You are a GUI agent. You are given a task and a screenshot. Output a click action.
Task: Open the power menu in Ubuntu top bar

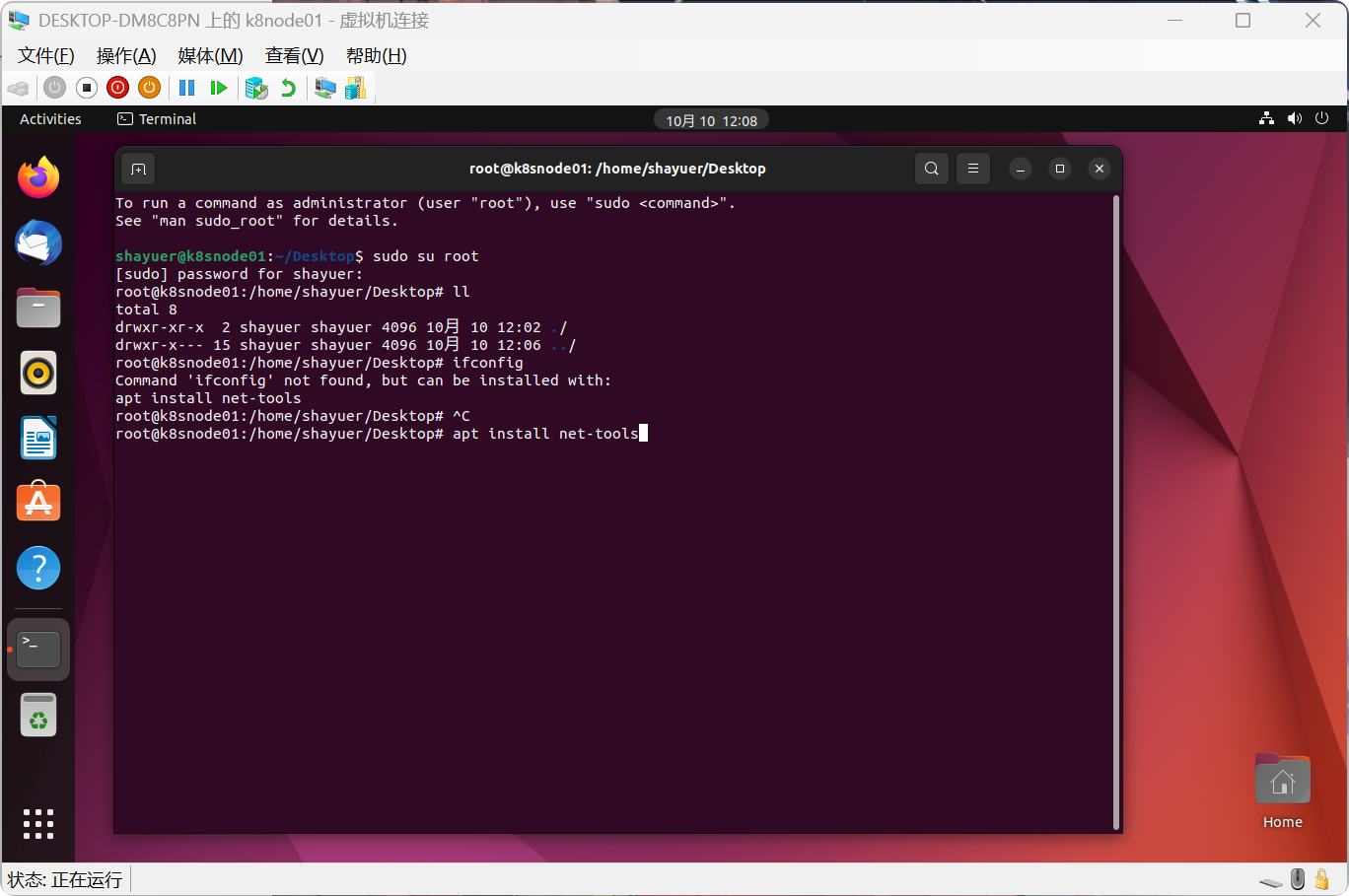pos(1321,118)
